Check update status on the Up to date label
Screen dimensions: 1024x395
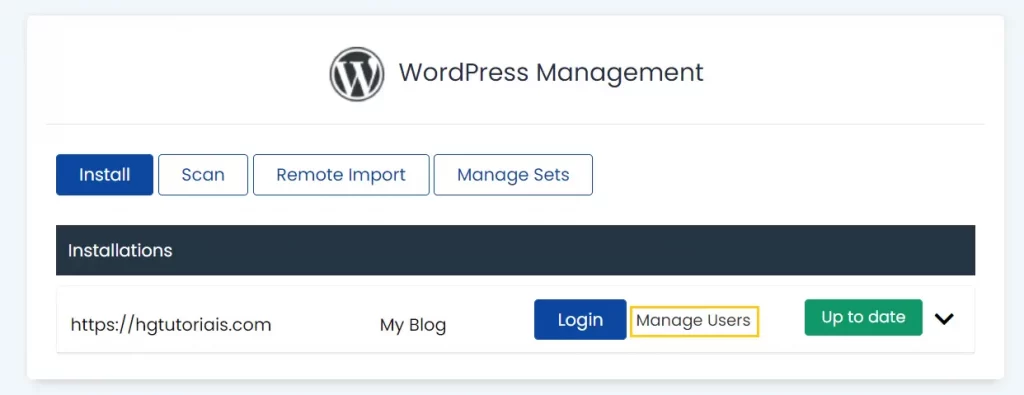coord(863,317)
